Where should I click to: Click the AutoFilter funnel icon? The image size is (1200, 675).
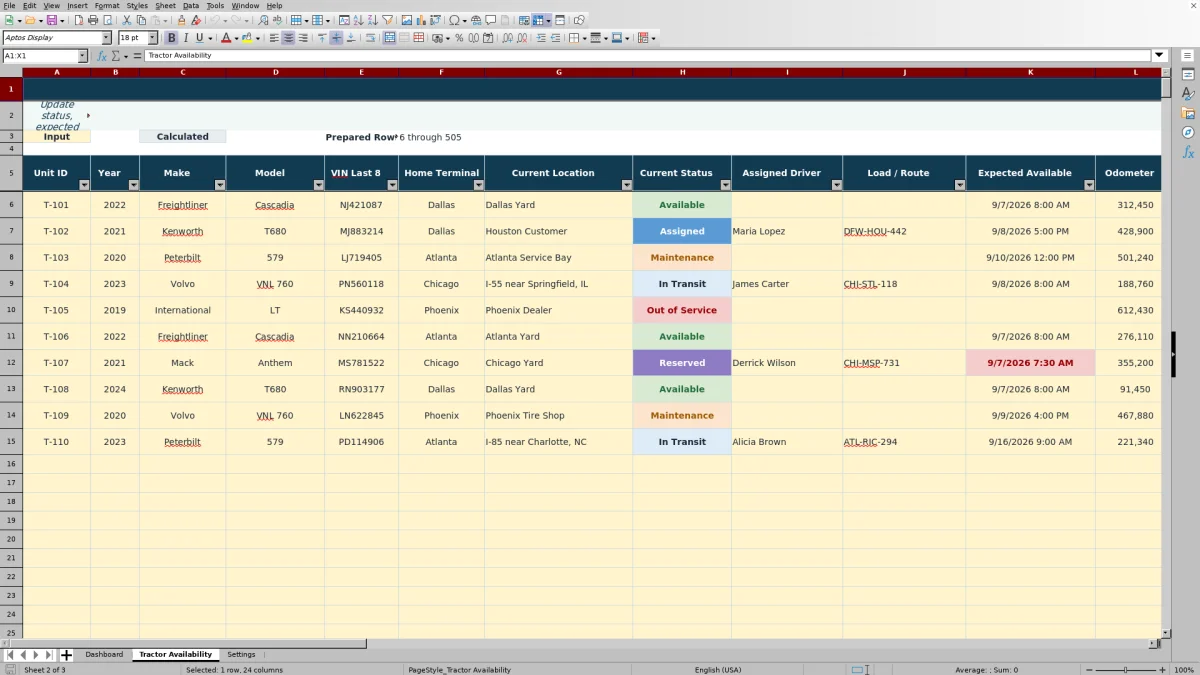point(387,20)
